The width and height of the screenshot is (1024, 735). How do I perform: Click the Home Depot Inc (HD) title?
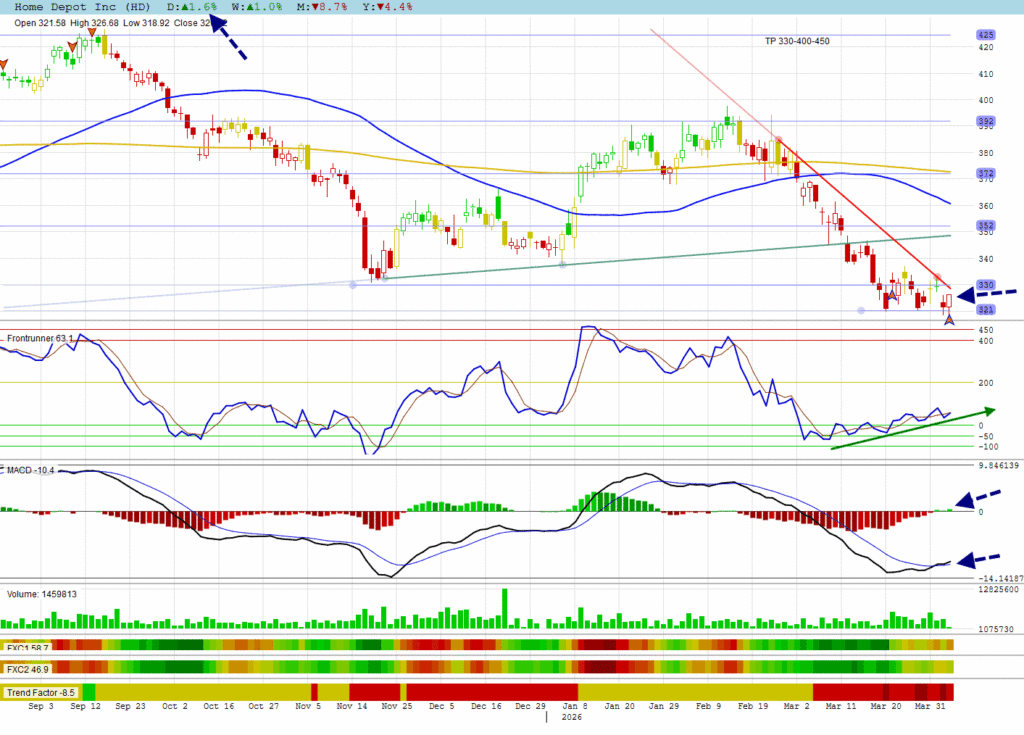(x=83, y=6)
